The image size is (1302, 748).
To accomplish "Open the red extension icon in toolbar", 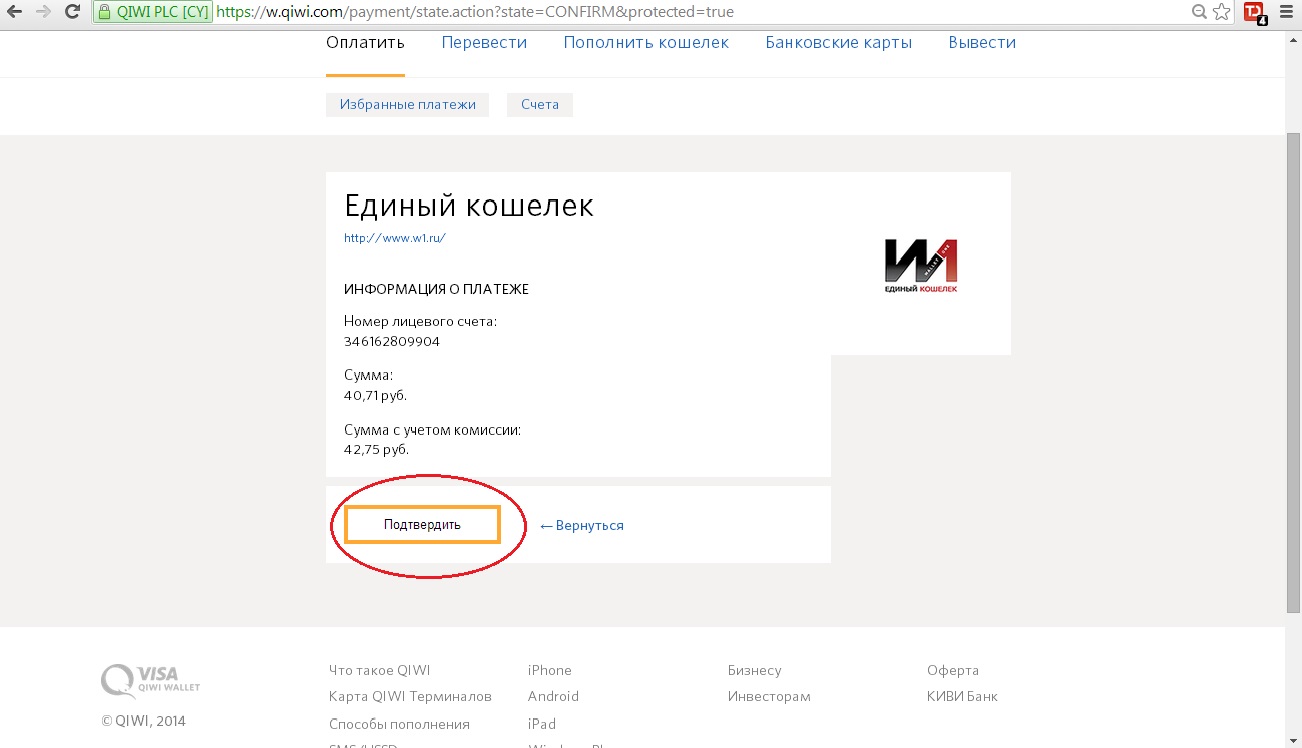I will [1254, 12].
